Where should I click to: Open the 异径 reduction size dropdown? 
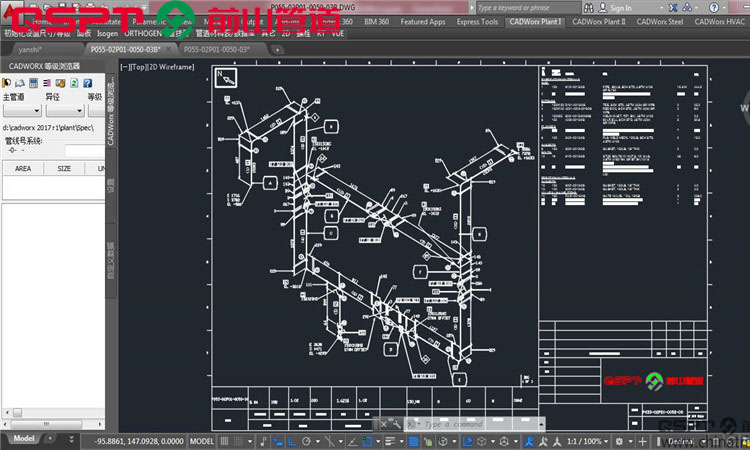point(65,110)
